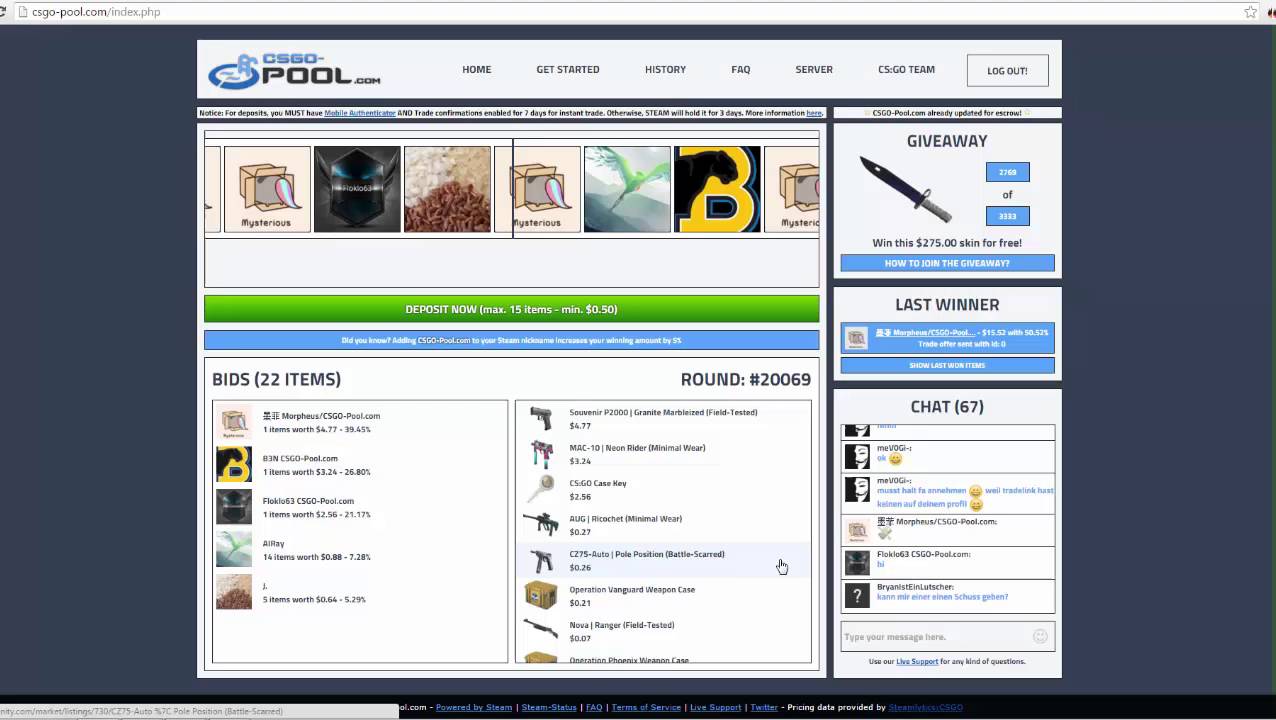Open the FAQ link in footer
Screen dimensions: 1276x720
(x=594, y=707)
